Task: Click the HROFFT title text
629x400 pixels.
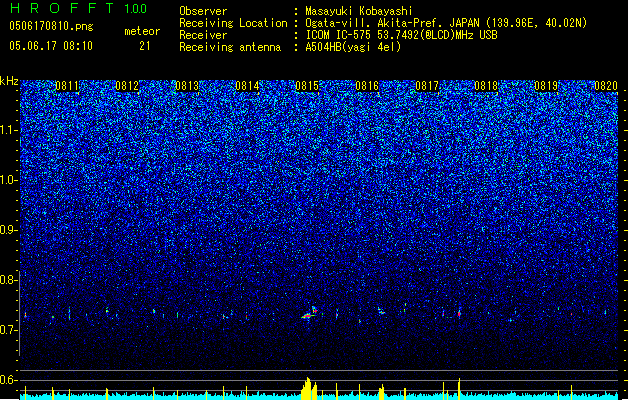Action: pyautogui.click(x=62, y=8)
